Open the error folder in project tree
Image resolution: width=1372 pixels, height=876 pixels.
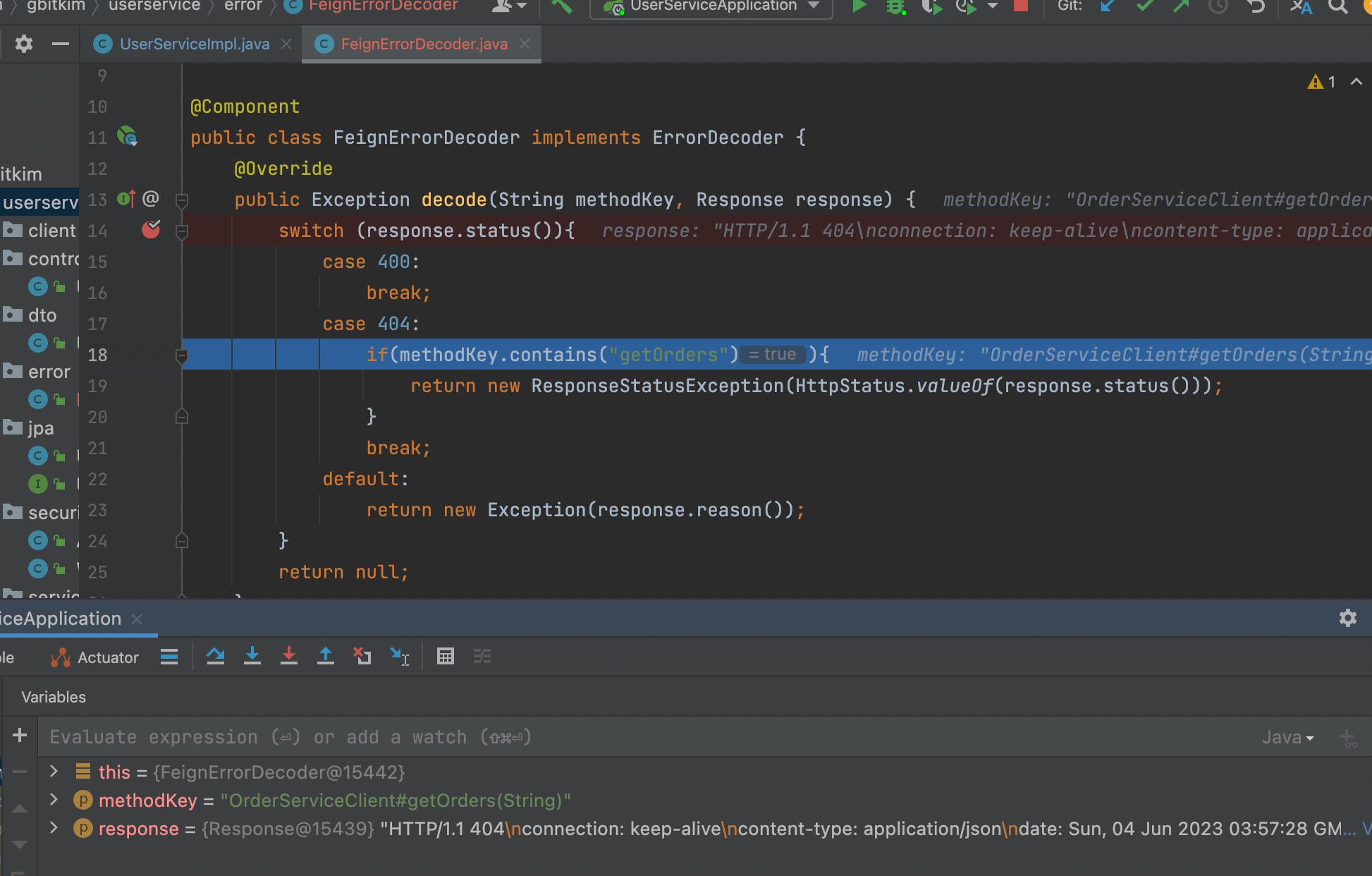click(x=48, y=372)
